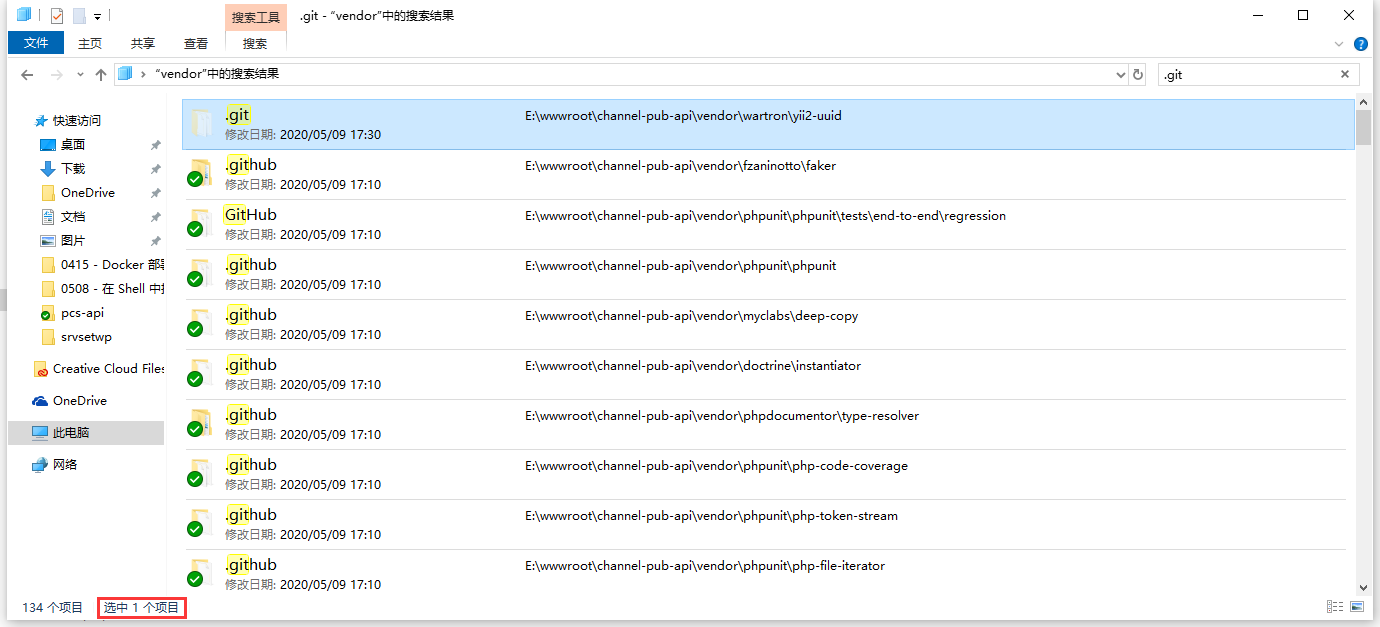Click the Back navigation arrow
1380x627 pixels.
point(27,75)
